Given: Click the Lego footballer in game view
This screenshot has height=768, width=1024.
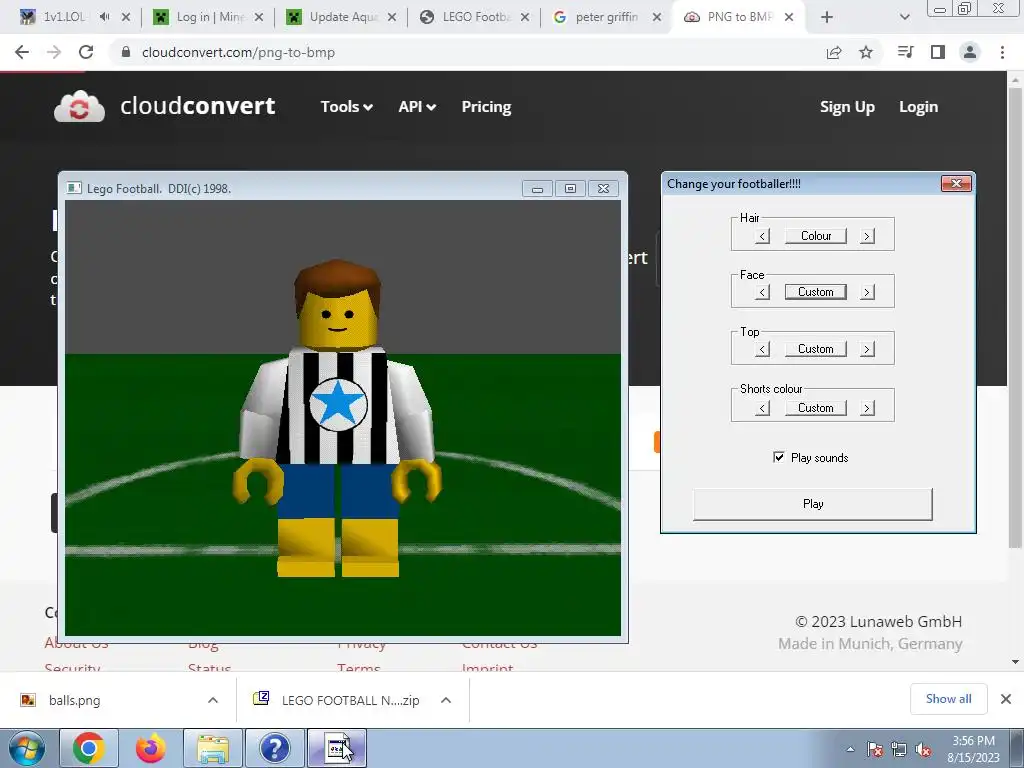Looking at the screenshot, I should pyautogui.click(x=337, y=418).
